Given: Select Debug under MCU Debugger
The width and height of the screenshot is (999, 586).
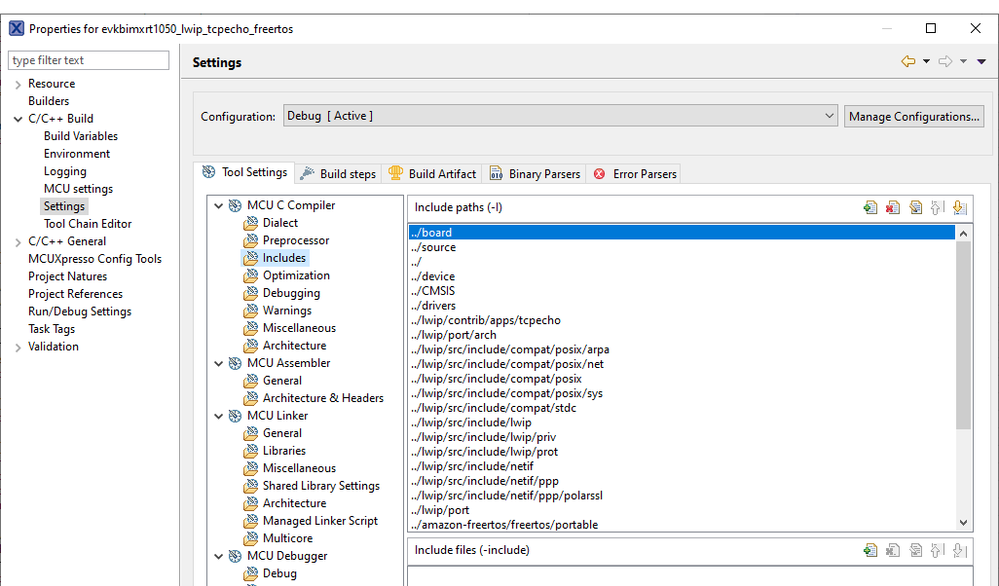Looking at the screenshot, I should coord(280,573).
